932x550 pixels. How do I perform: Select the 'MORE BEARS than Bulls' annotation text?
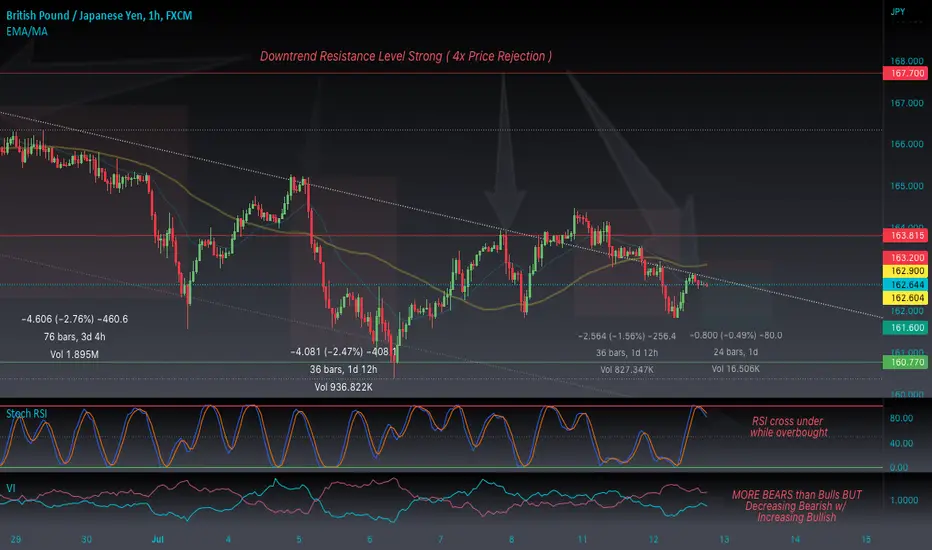[796, 506]
